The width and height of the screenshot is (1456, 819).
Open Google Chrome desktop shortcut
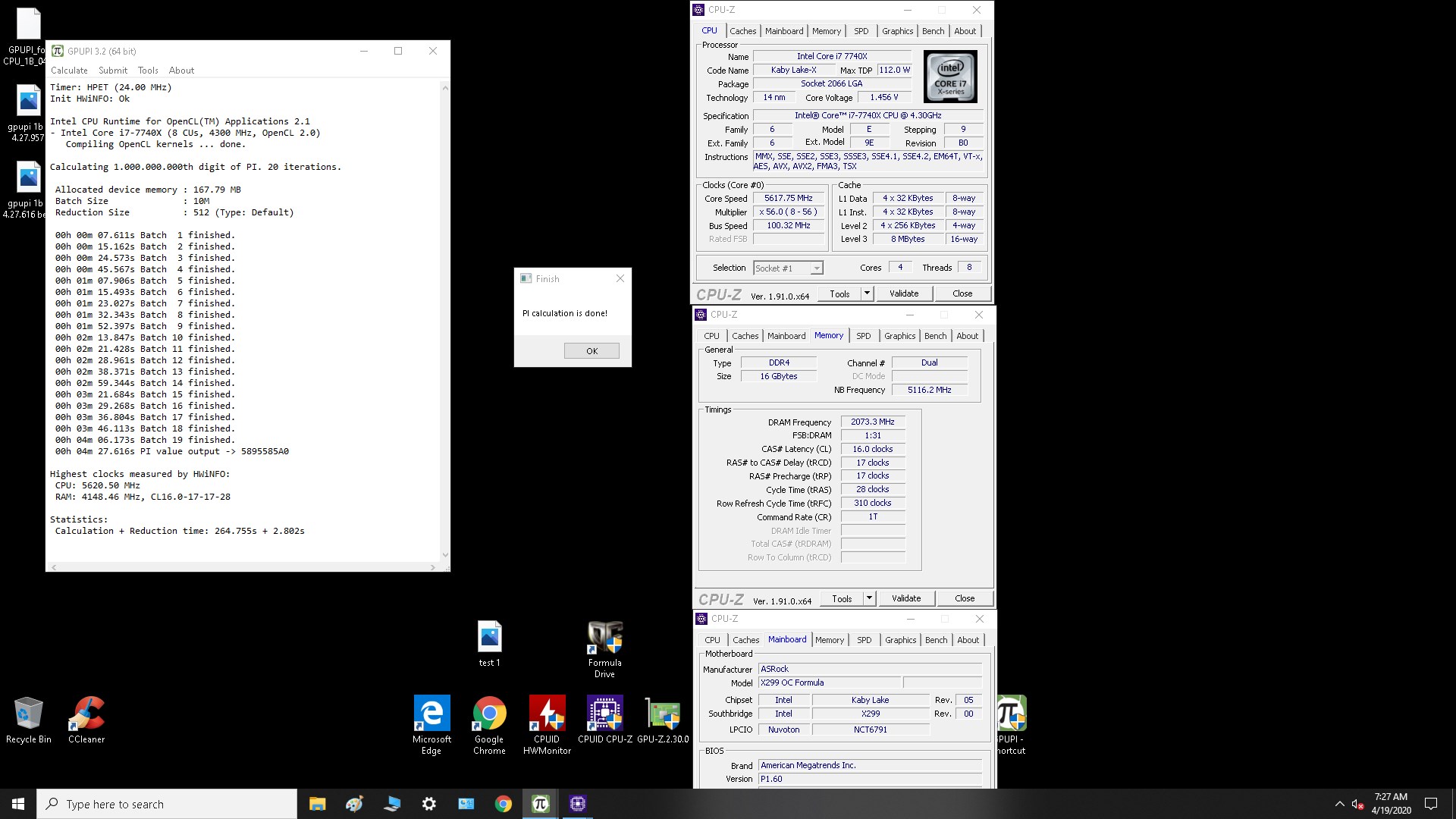pyautogui.click(x=489, y=725)
